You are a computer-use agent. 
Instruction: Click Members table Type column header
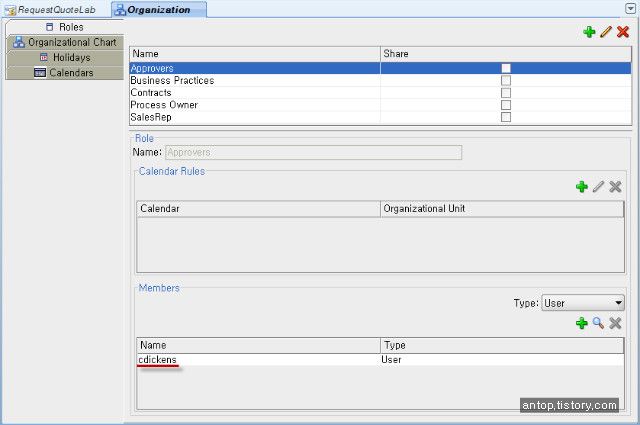click(x=502, y=345)
